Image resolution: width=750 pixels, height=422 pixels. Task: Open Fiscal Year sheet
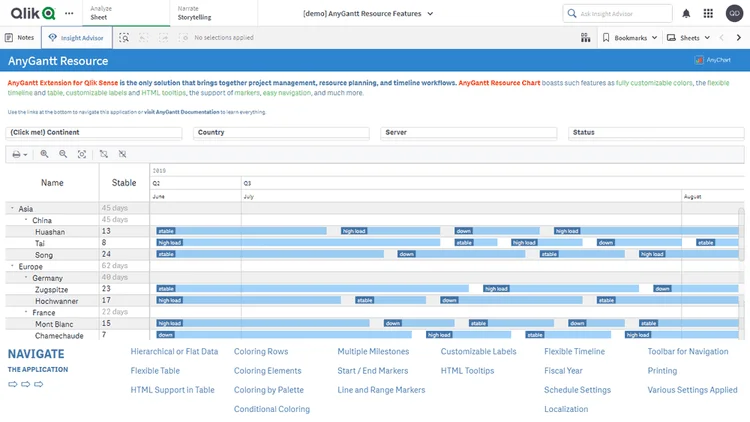[563, 371]
